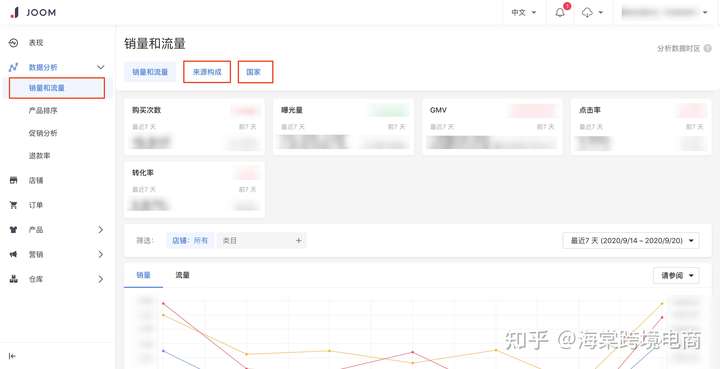Open the notification bell
720x369 pixels.
pyautogui.click(x=560, y=13)
